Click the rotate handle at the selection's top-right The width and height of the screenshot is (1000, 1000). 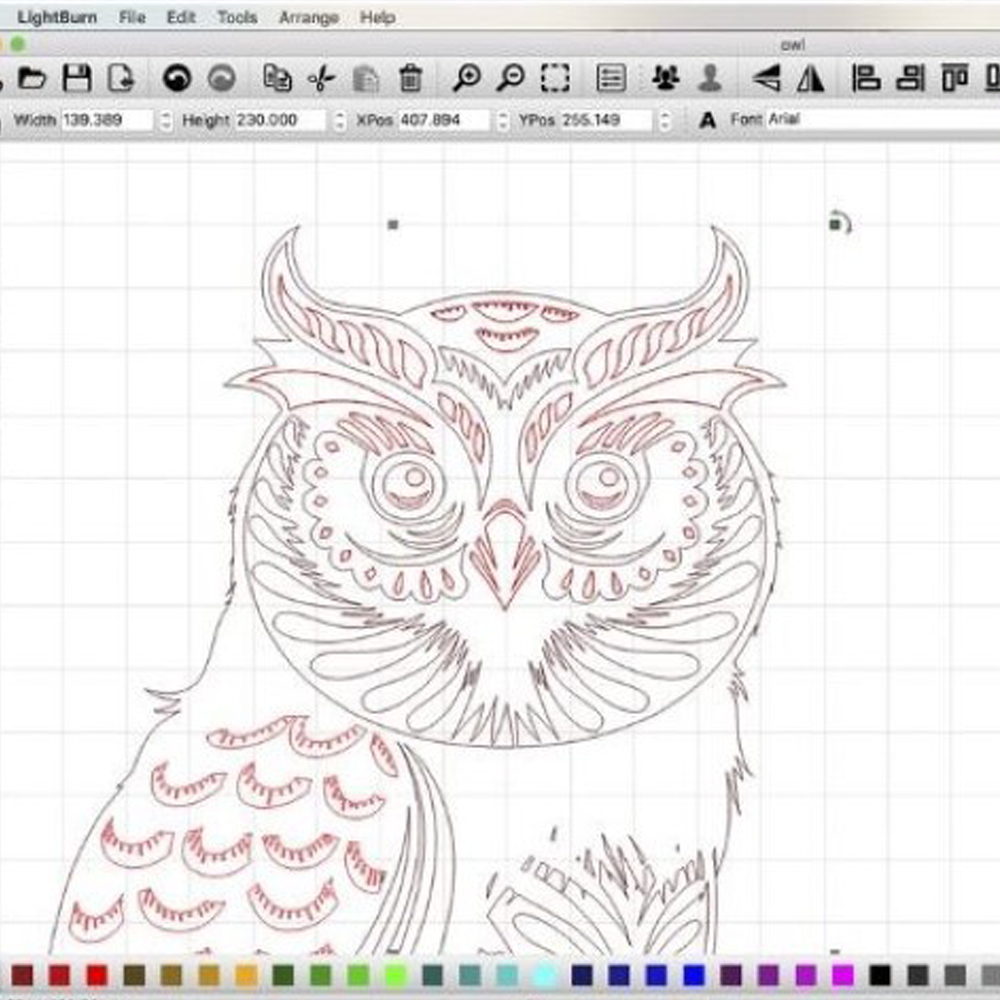click(x=838, y=224)
